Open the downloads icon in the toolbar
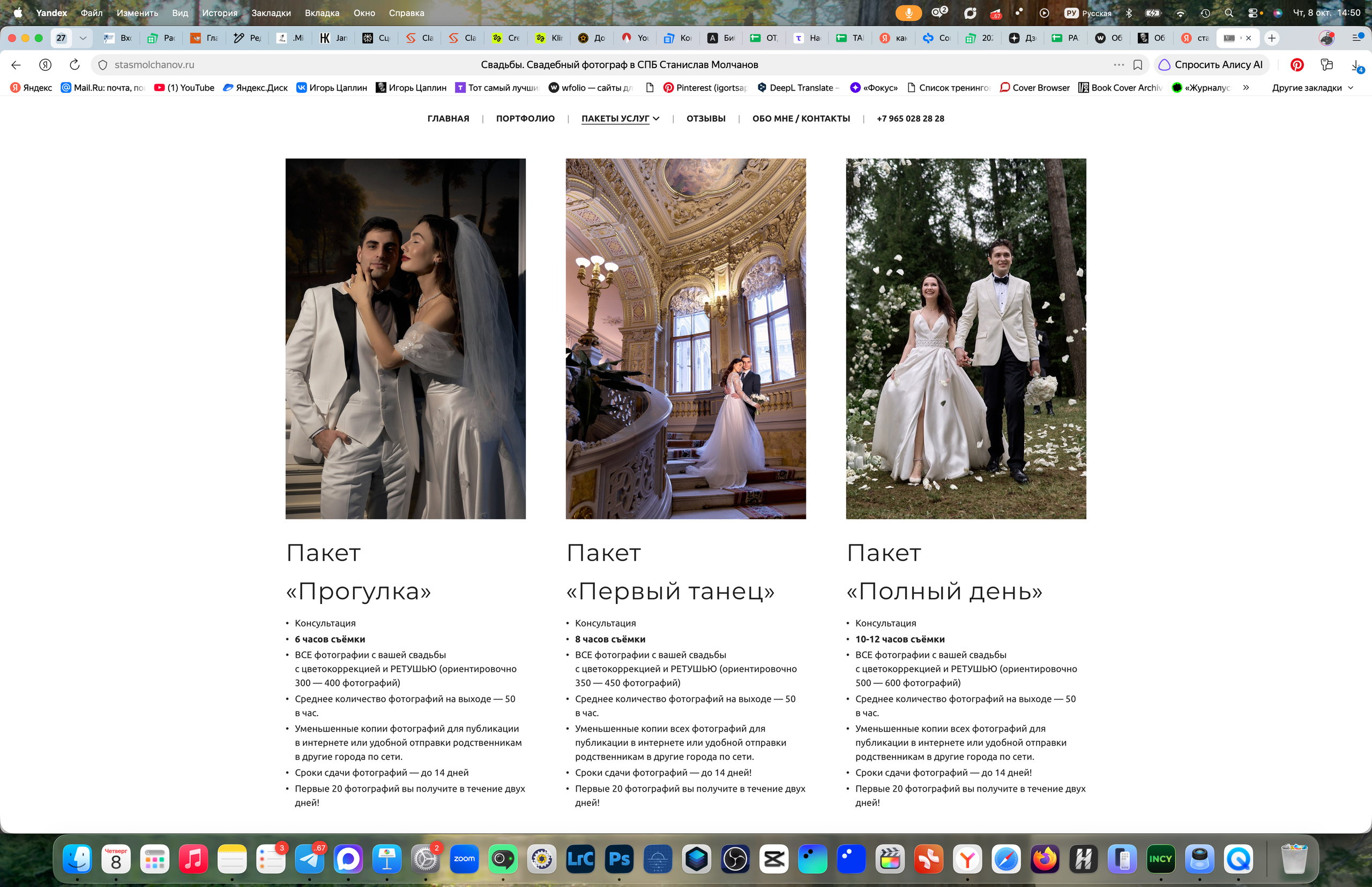The height and width of the screenshot is (887, 1372). (x=1356, y=65)
